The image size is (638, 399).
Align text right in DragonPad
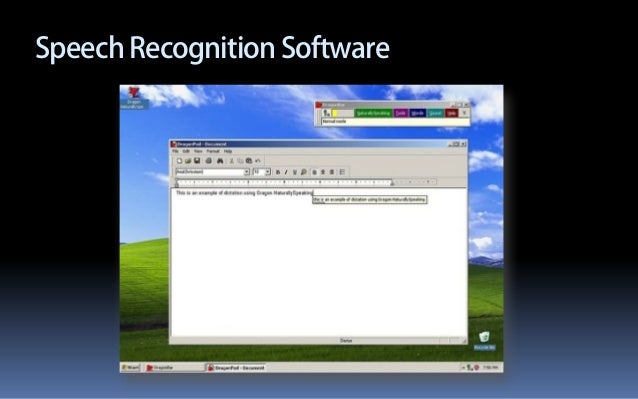(x=332, y=172)
